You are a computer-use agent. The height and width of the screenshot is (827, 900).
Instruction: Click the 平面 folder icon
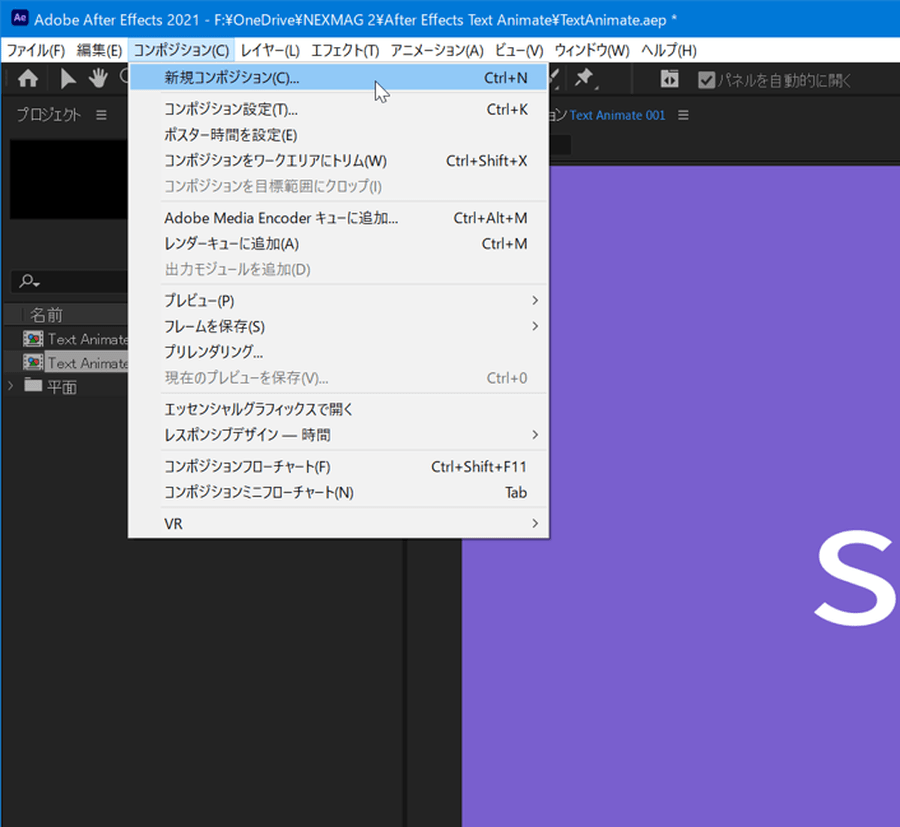click(x=33, y=385)
